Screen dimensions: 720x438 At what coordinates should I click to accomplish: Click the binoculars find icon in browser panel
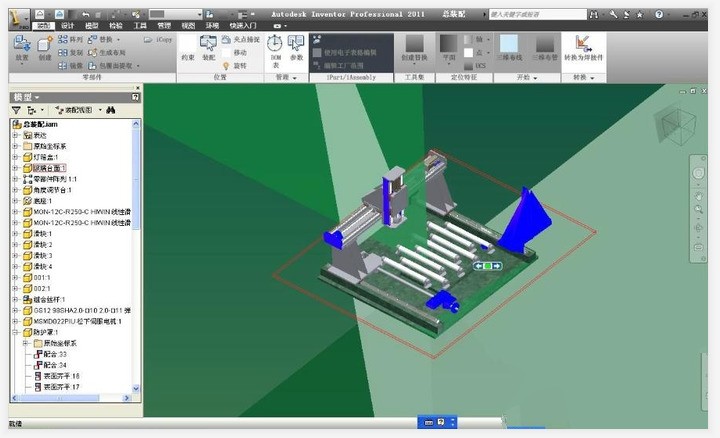(112, 109)
